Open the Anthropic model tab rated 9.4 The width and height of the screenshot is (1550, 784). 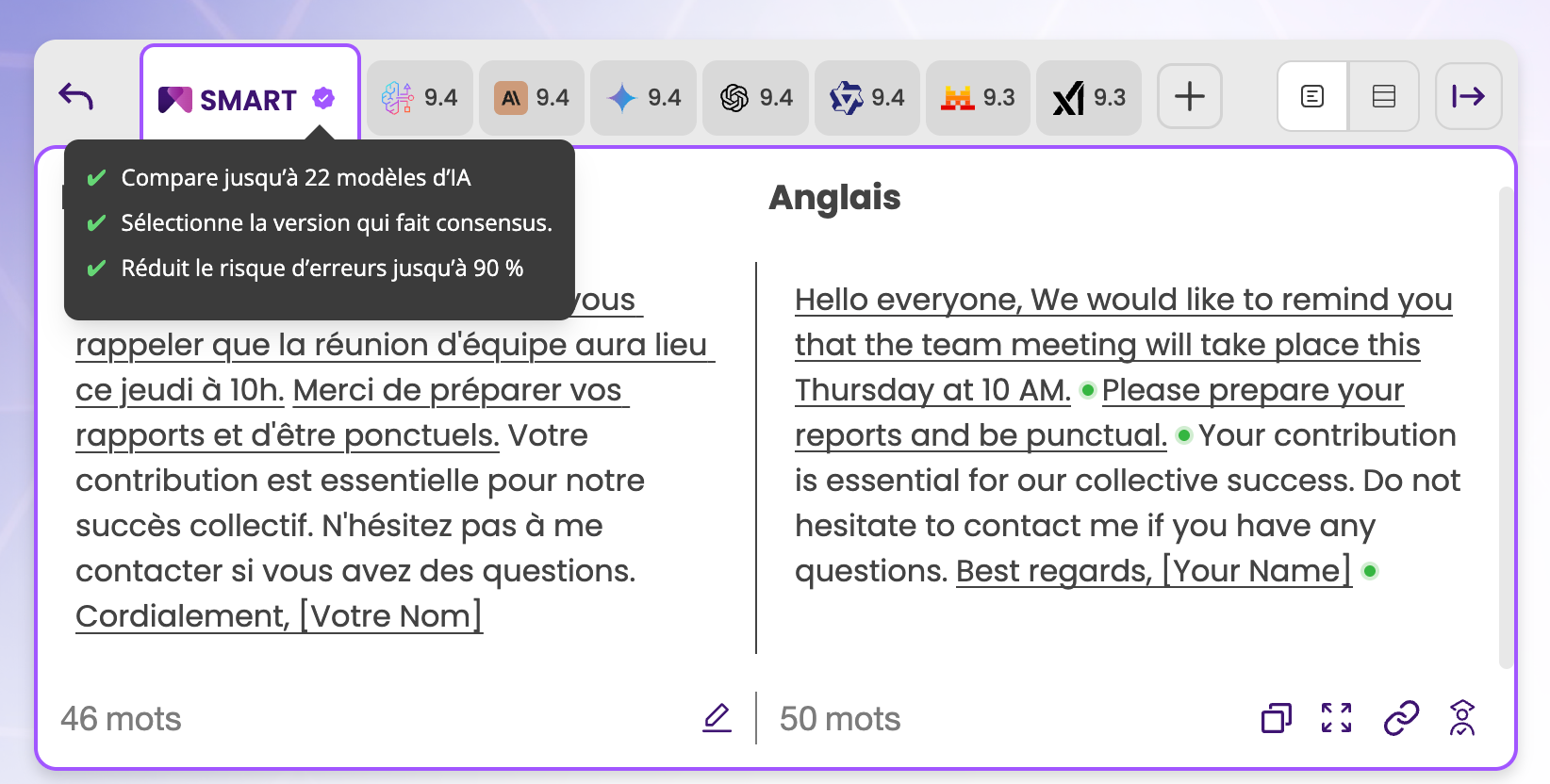[x=532, y=98]
